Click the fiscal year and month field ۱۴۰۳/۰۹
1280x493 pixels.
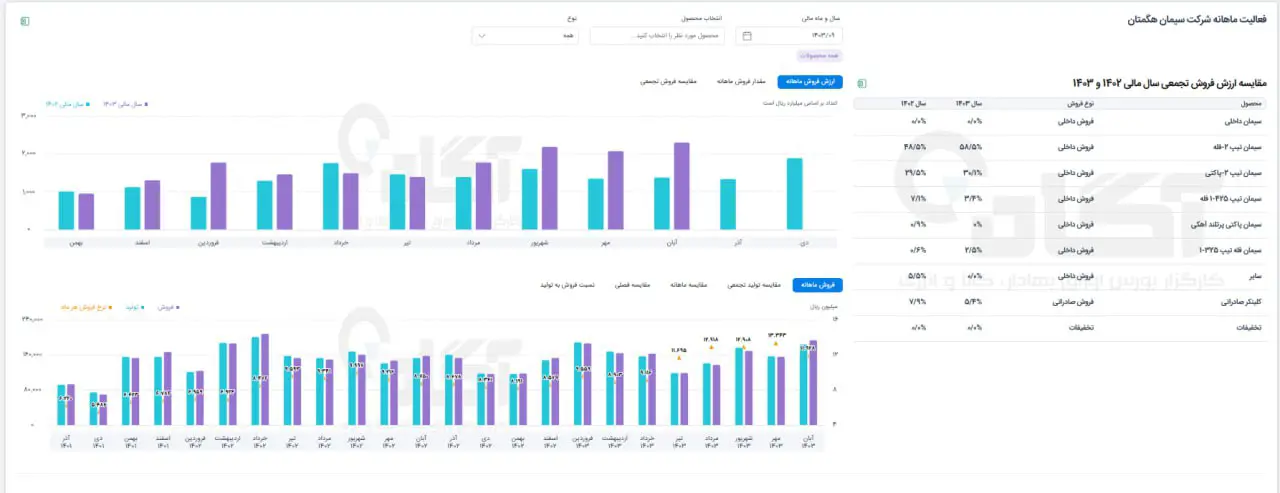click(789, 36)
